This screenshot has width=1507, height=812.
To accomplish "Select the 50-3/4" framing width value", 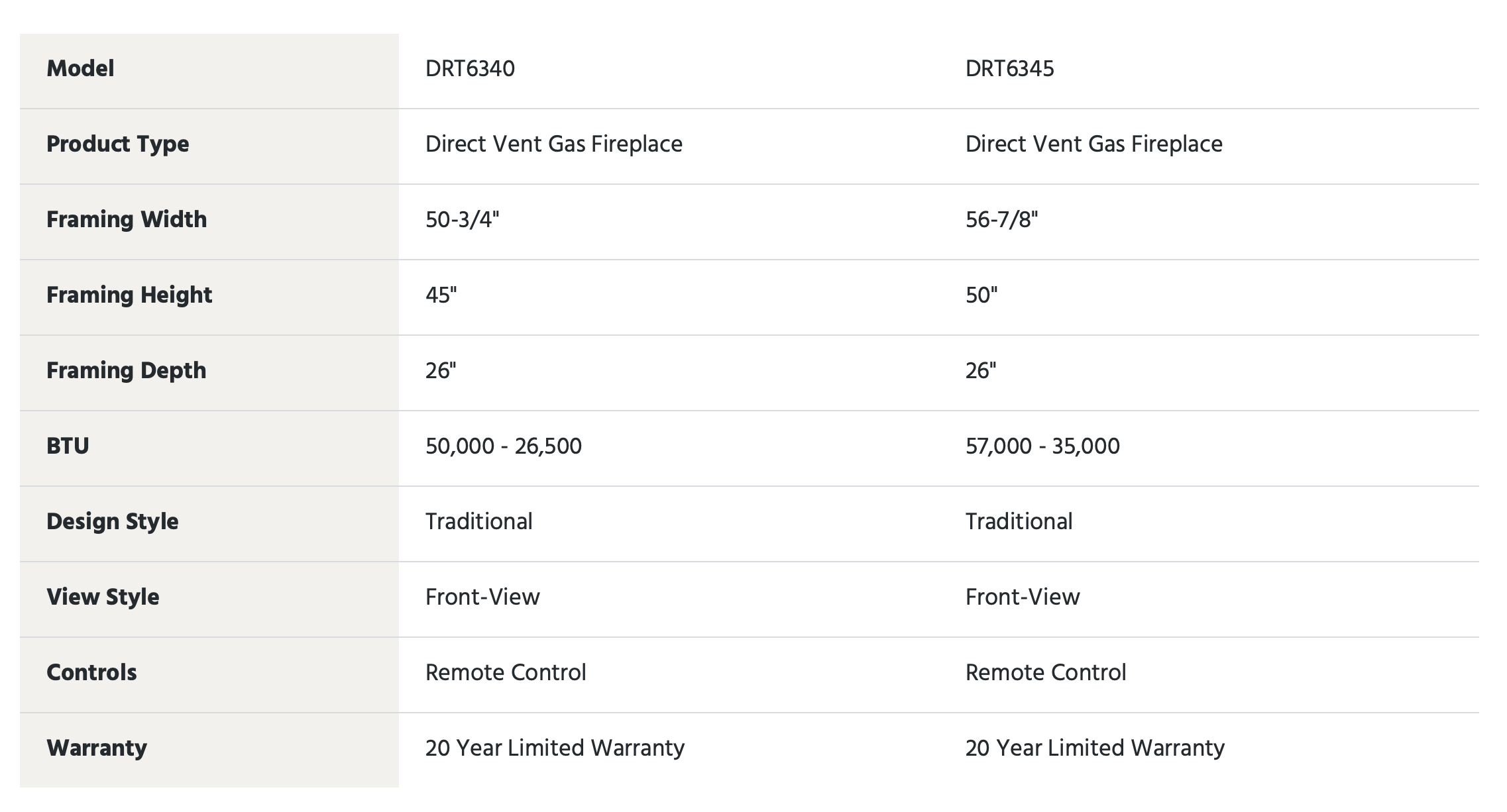I will [462, 220].
